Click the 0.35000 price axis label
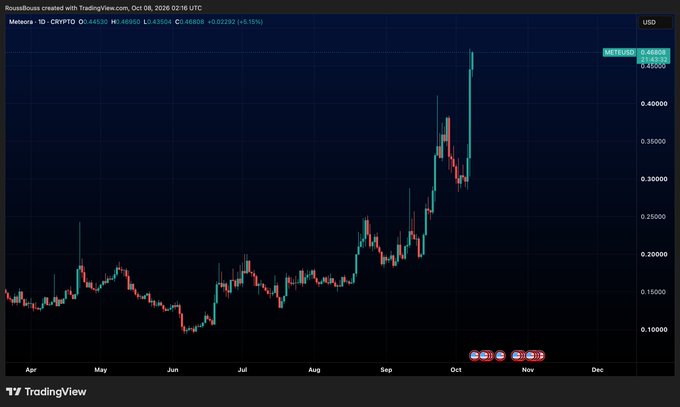Image resolution: width=680 pixels, height=407 pixels. (x=653, y=141)
